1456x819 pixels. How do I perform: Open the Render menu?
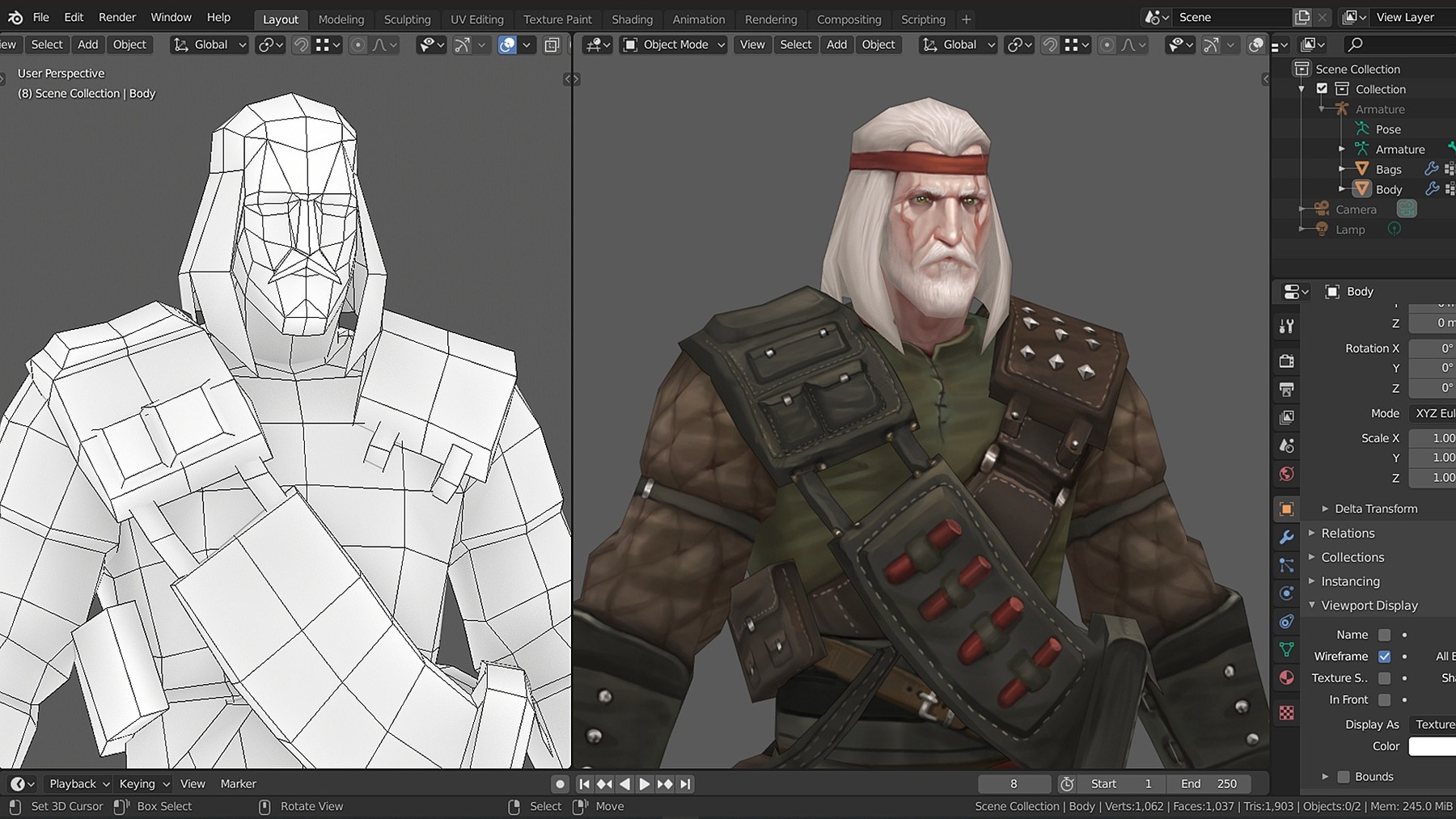[x=116, y=16]
